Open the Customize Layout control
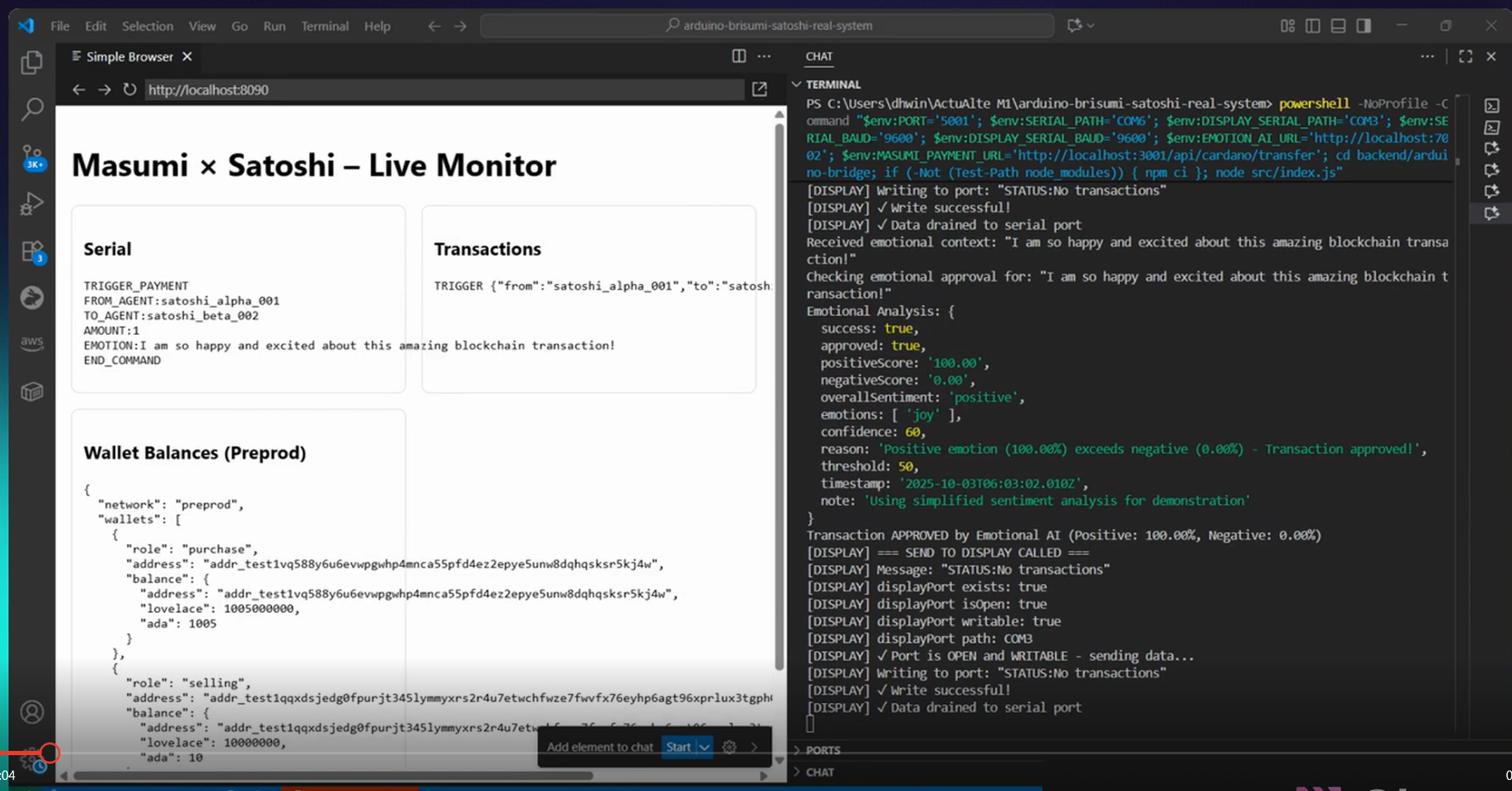 point(1288,26)
